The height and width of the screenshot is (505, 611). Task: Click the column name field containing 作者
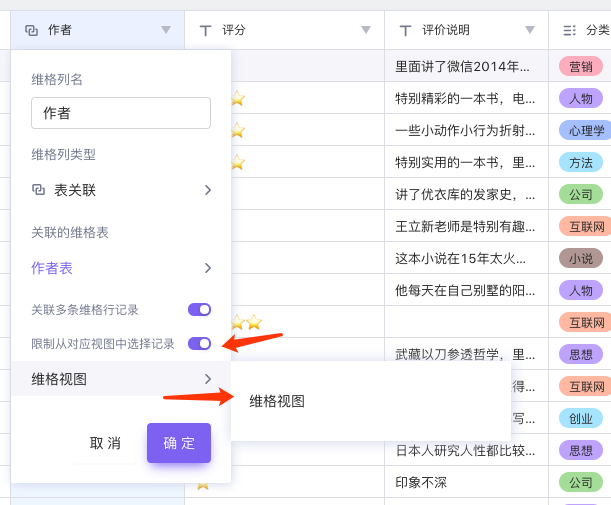click(120, 113)
